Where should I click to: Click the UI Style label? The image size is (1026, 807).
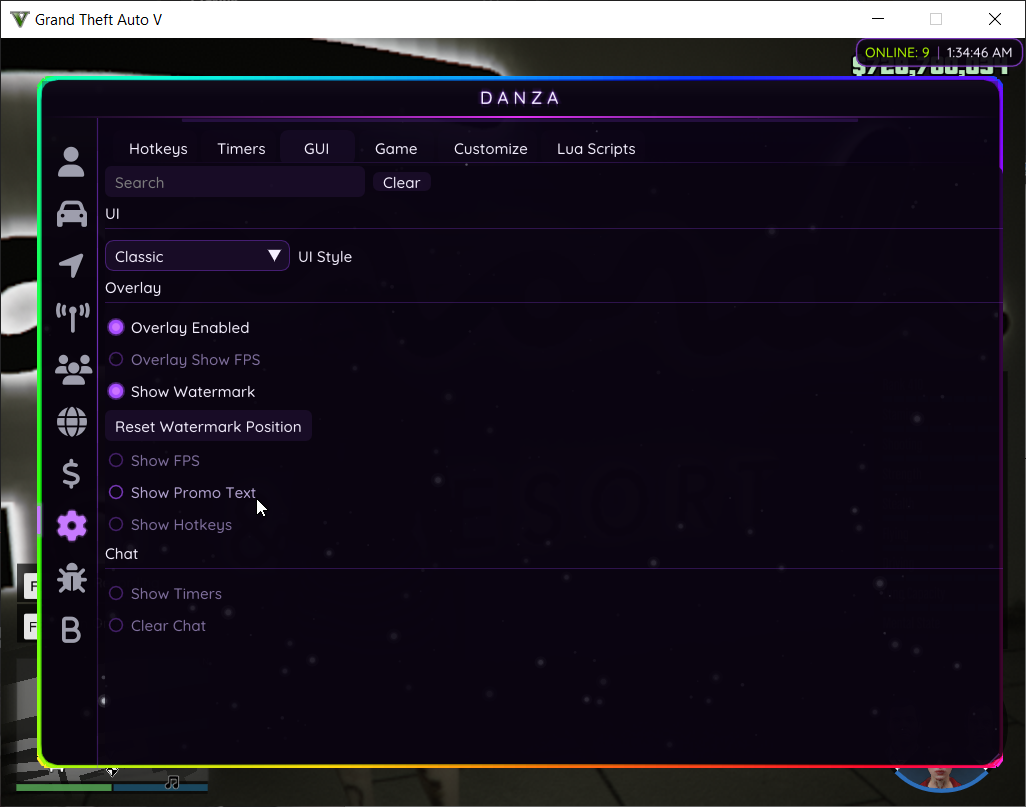325,257
